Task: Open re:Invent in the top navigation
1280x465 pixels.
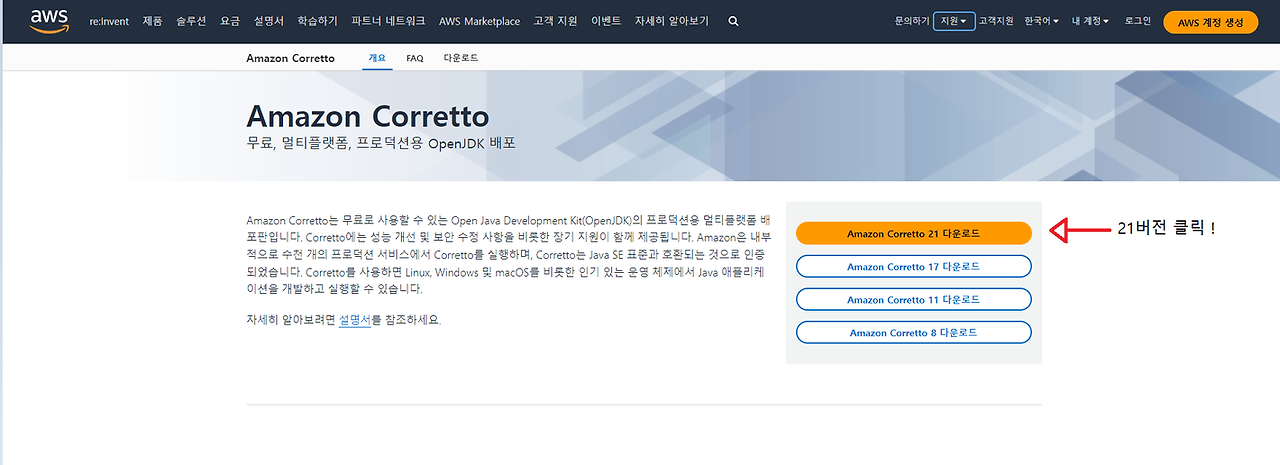Action: coord(109,21)
